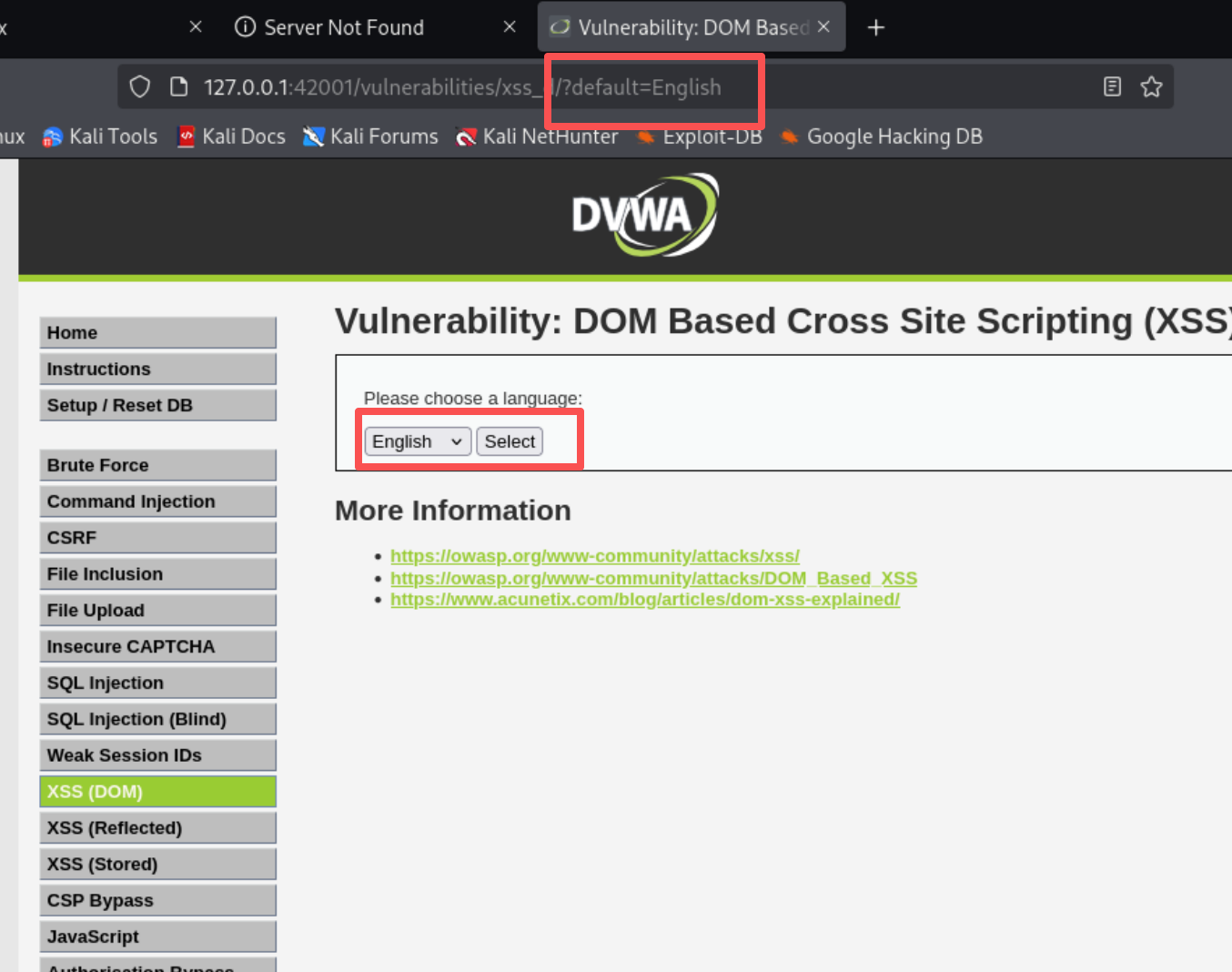Open CSRF vulnerability page
The height and width of the screenshot is (972, 1232).
point(157,538)
